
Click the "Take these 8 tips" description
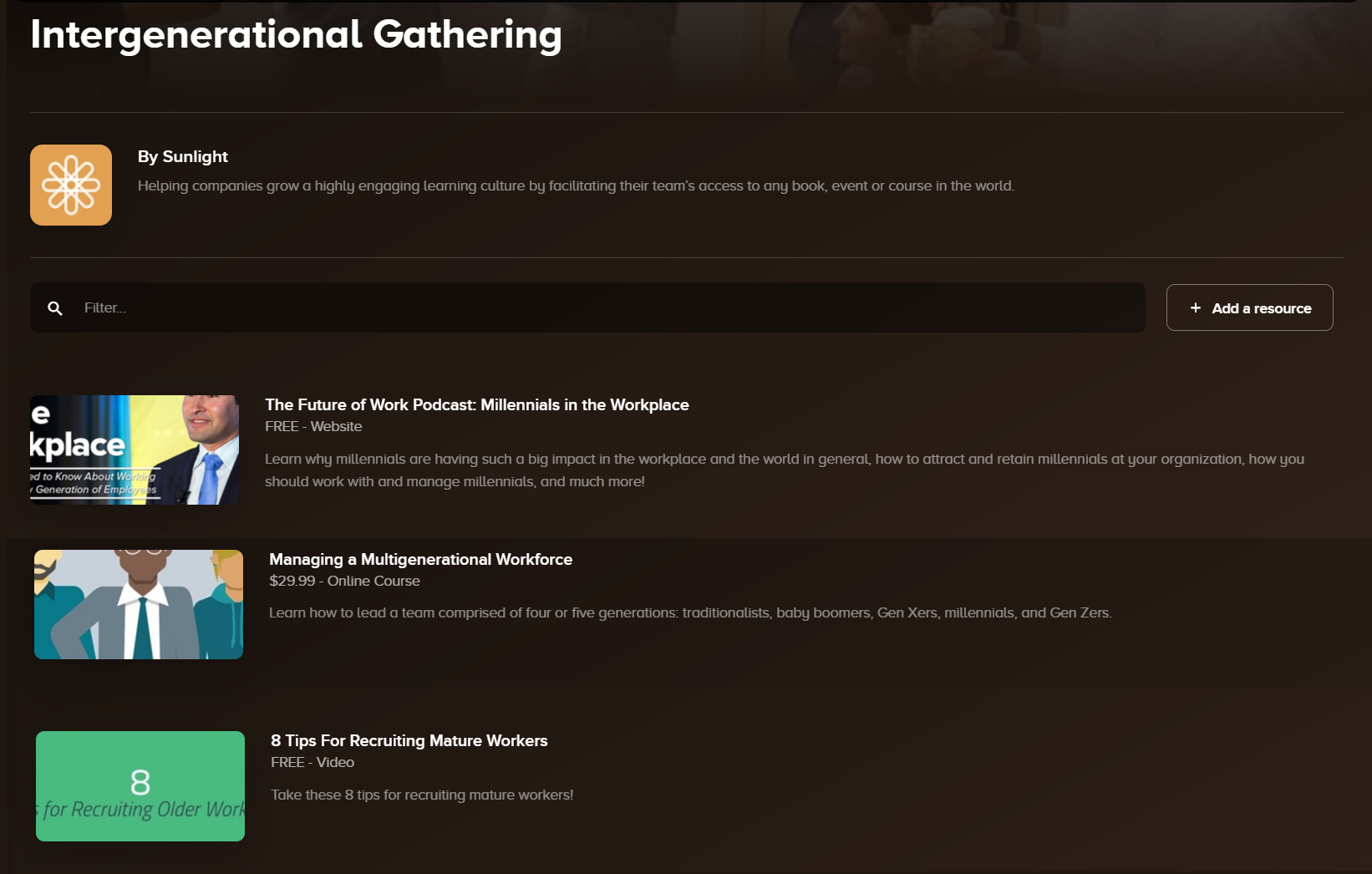coord(421,795)
